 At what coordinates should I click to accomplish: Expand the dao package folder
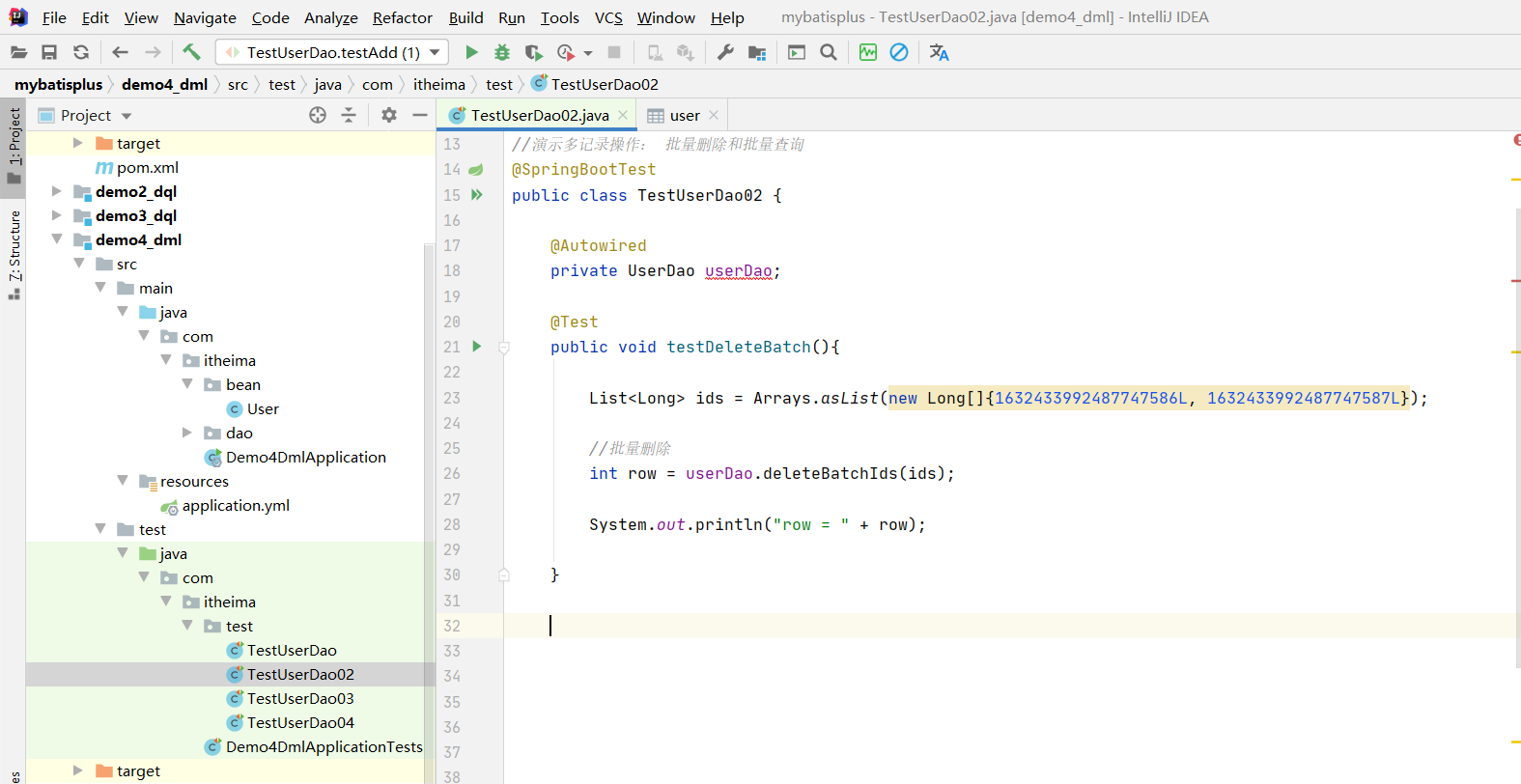click(x=187, y=433)
